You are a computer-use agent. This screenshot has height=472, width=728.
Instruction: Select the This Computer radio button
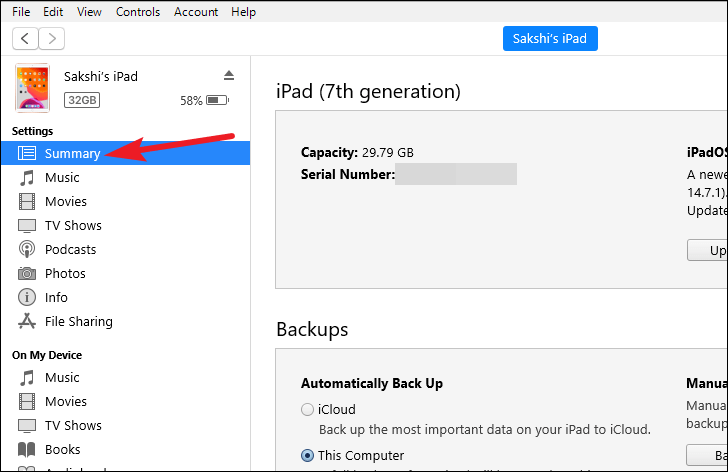click(307, 455)
